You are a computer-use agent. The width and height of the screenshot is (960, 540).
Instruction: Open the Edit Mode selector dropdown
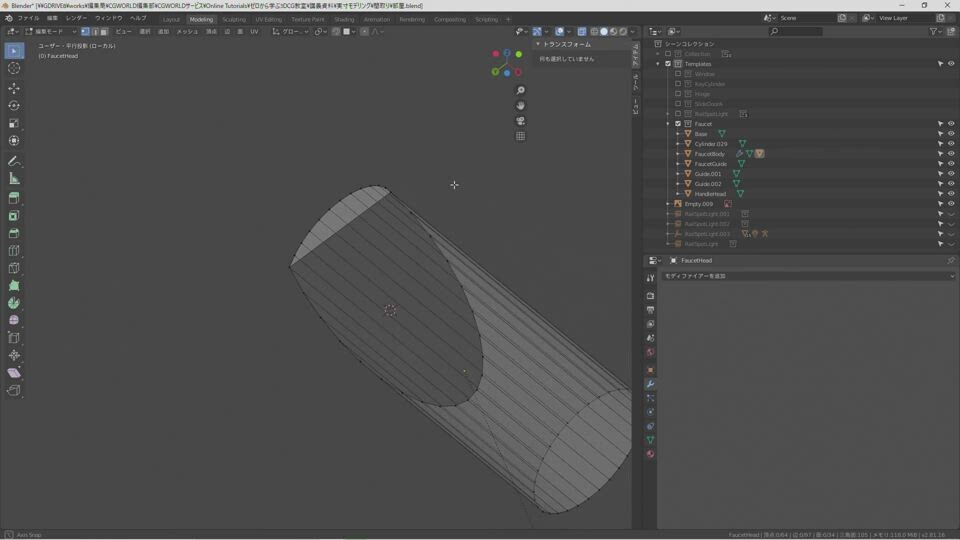(x=50, y=32)
